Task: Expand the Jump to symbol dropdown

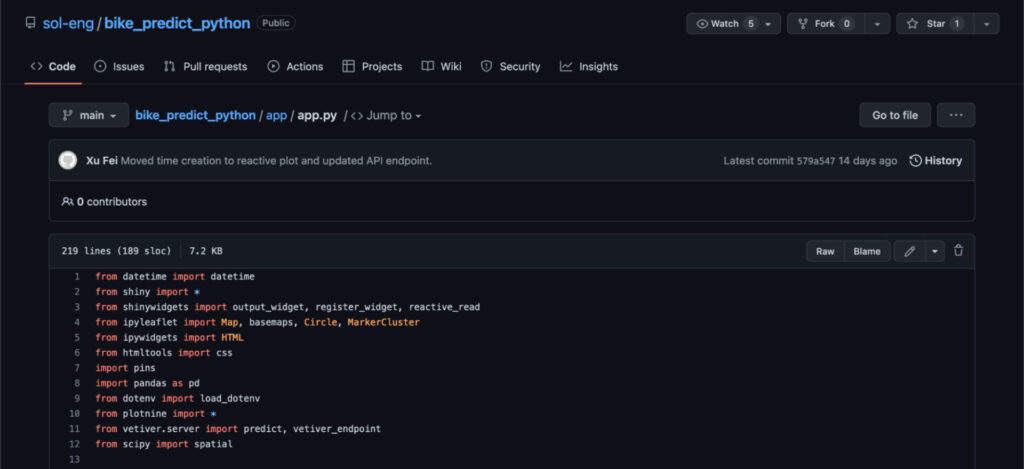Action: [386, 115]
